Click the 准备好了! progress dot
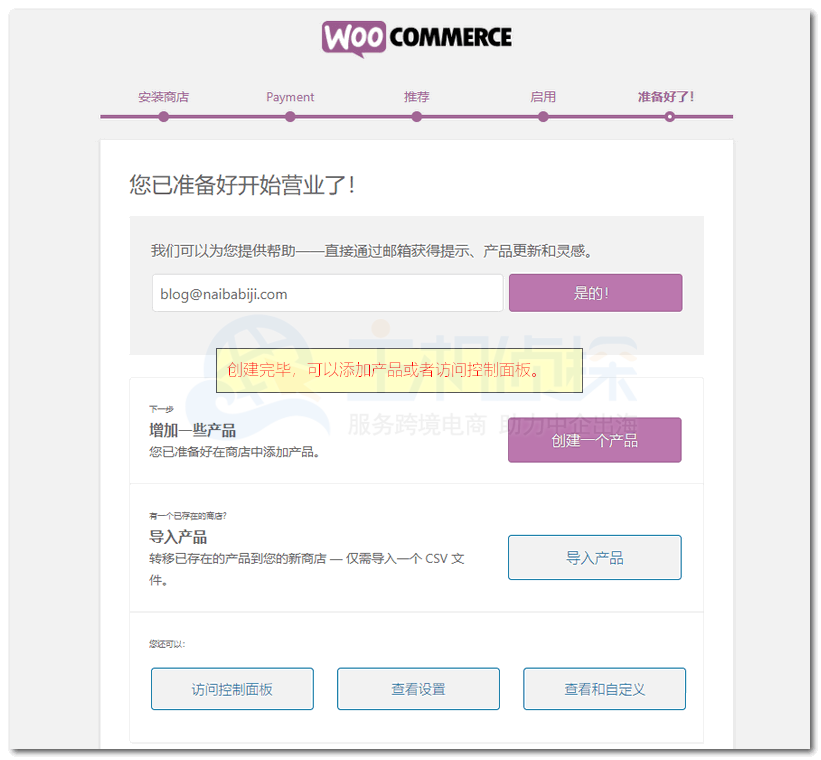This screenshot has height=760, width=821. (x=670, y=117)
